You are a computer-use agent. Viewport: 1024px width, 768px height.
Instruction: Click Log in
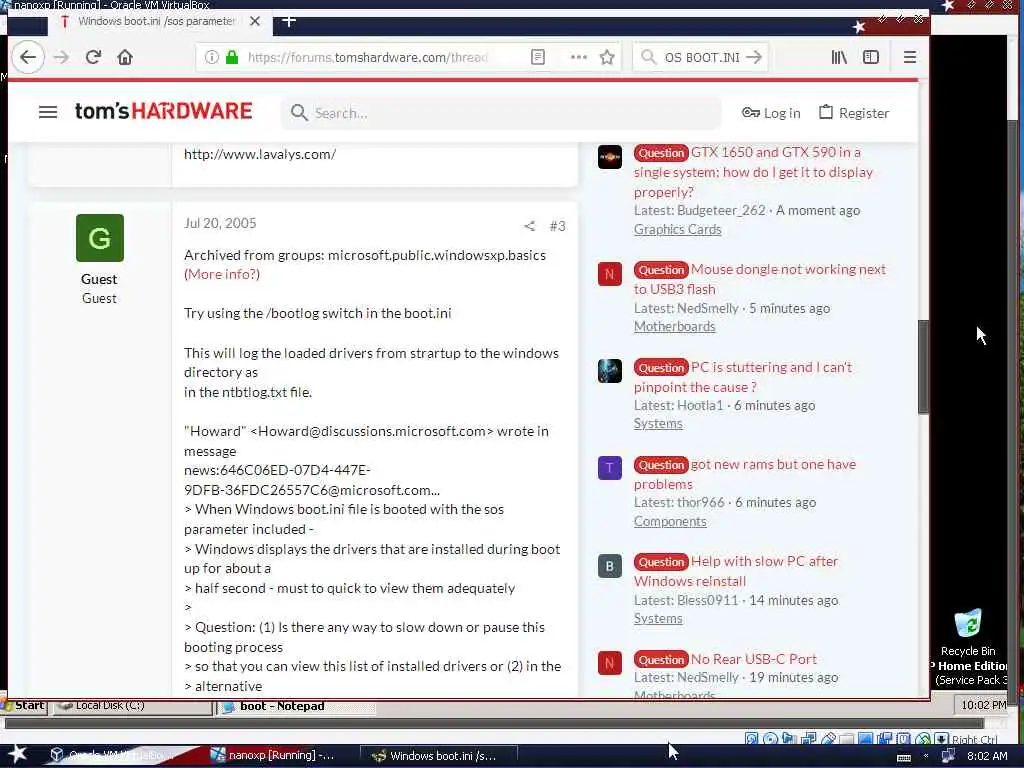point(771,113)
